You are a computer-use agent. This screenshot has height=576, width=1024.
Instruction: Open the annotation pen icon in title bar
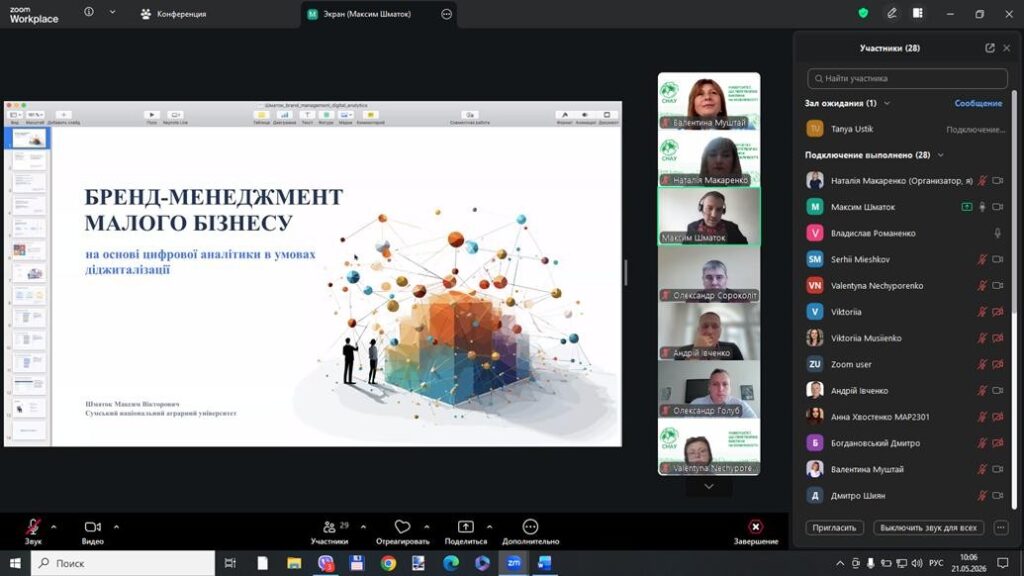coord(891,12)
